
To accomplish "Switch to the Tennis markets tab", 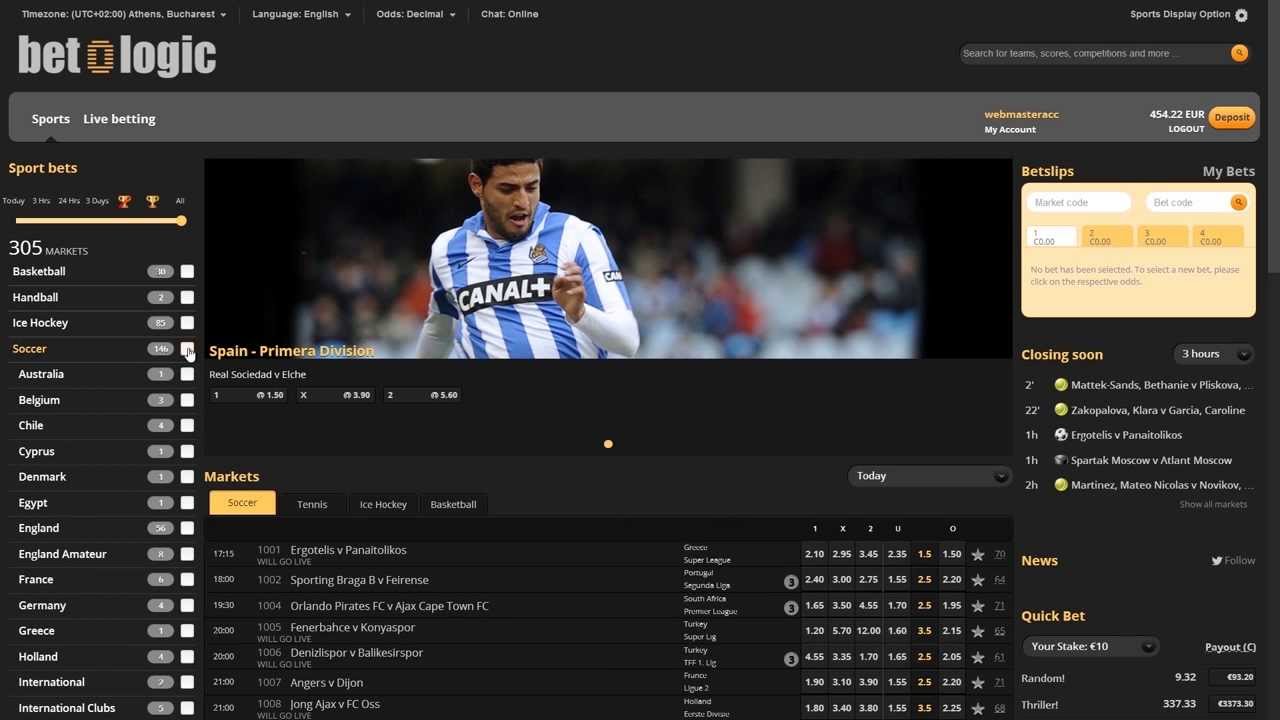I will (312, 504).
